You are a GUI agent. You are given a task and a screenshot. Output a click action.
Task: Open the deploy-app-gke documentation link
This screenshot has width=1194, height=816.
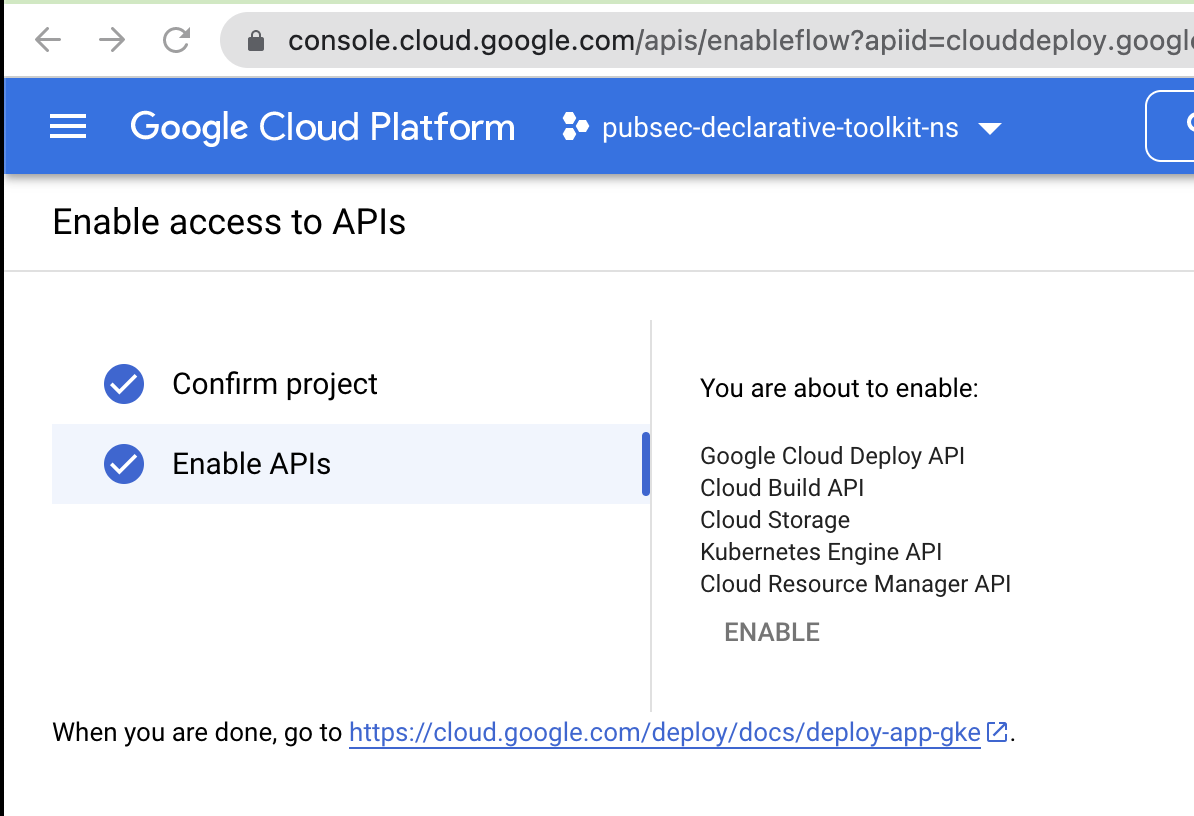click(x=664, y=733)
